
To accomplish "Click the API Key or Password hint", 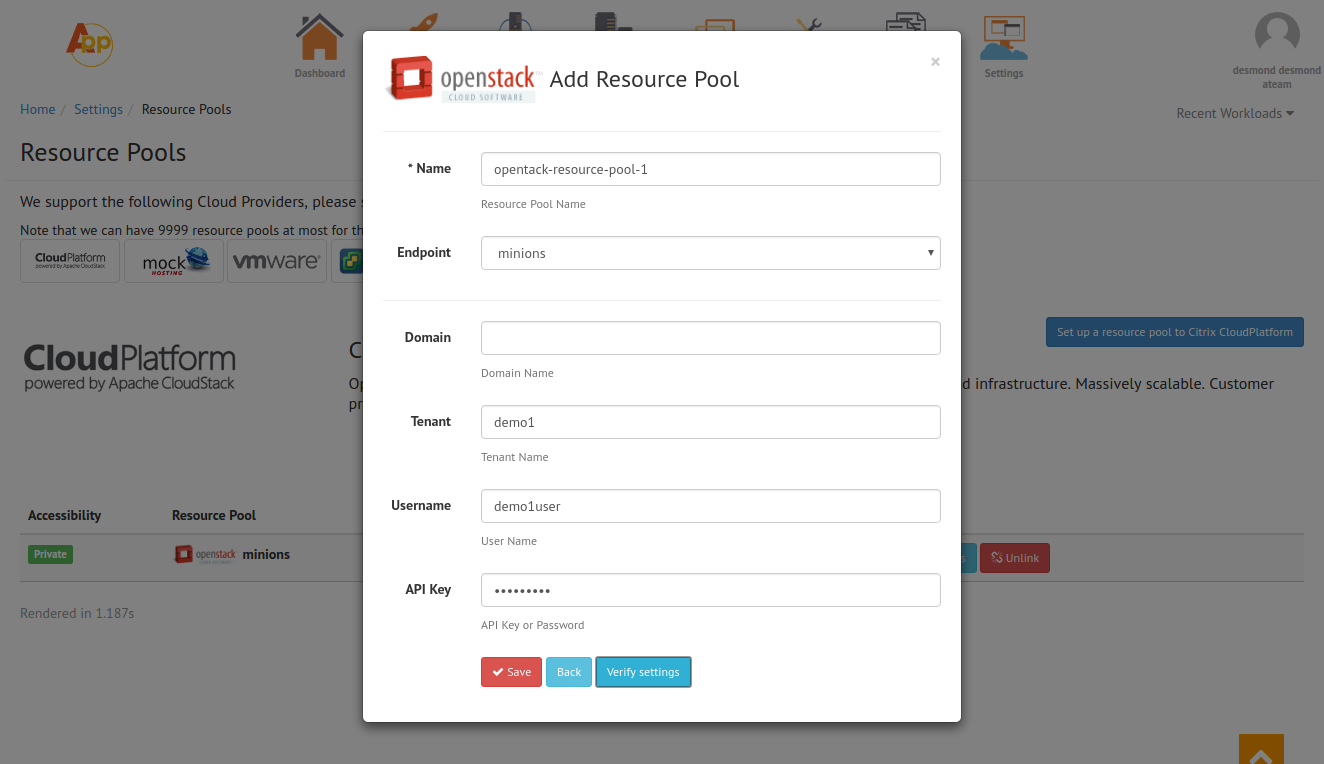I will click(x=532, y=625).
